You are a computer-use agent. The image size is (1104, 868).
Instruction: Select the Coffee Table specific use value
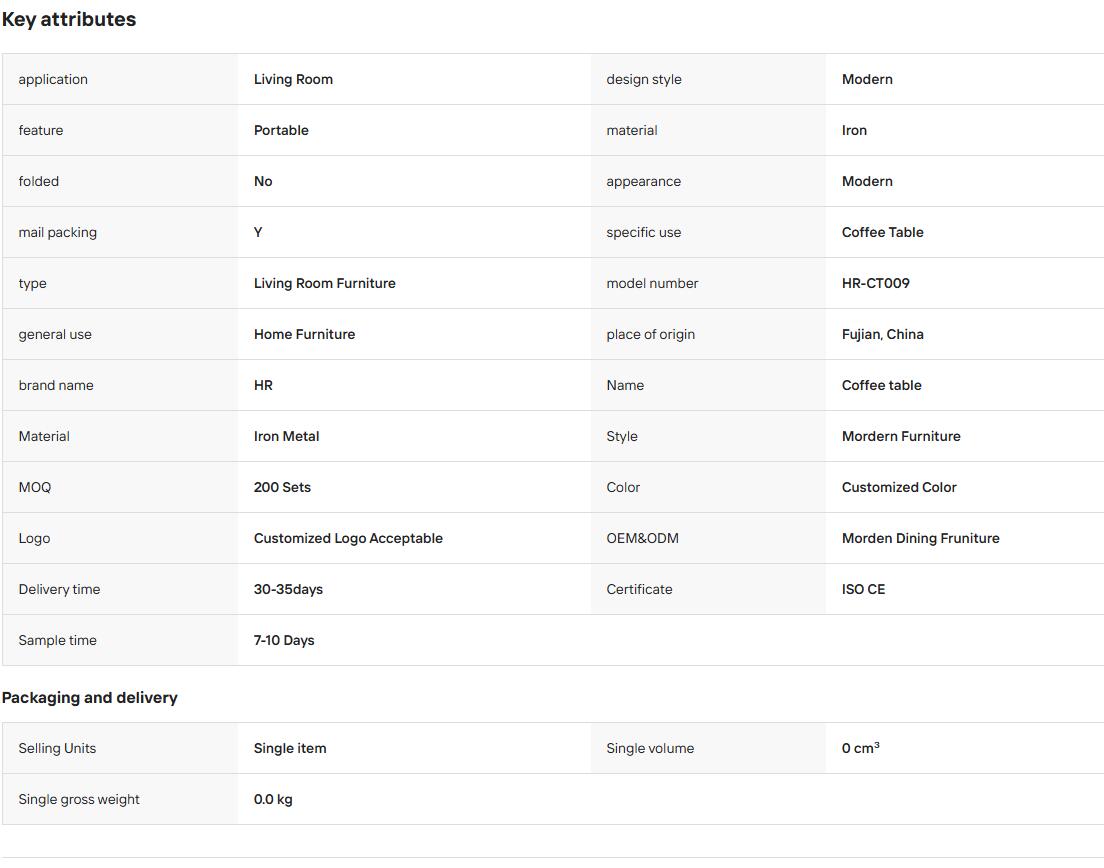point(882,232)
